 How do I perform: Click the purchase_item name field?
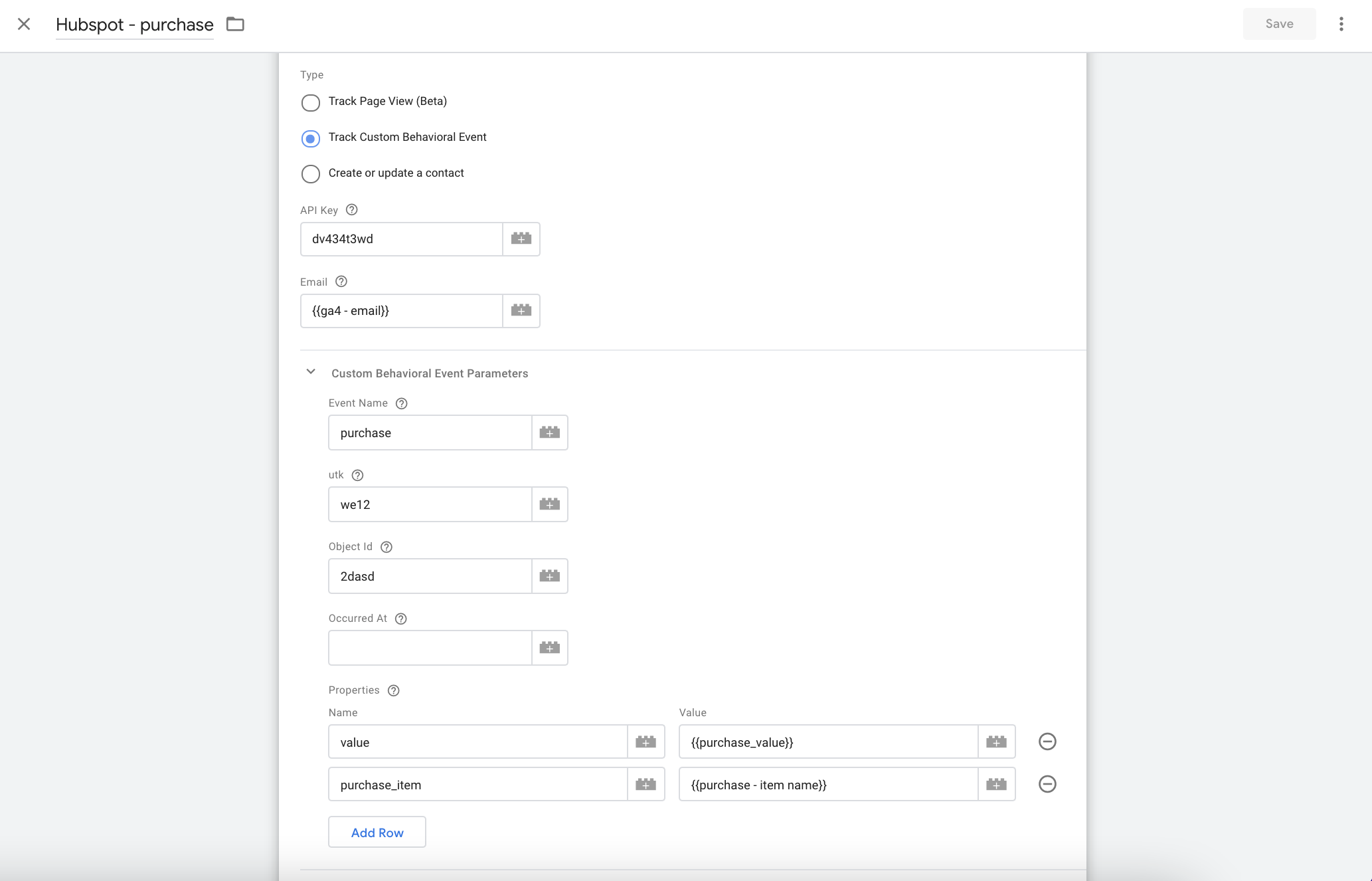pyautogui.click(x=478, y=785)
